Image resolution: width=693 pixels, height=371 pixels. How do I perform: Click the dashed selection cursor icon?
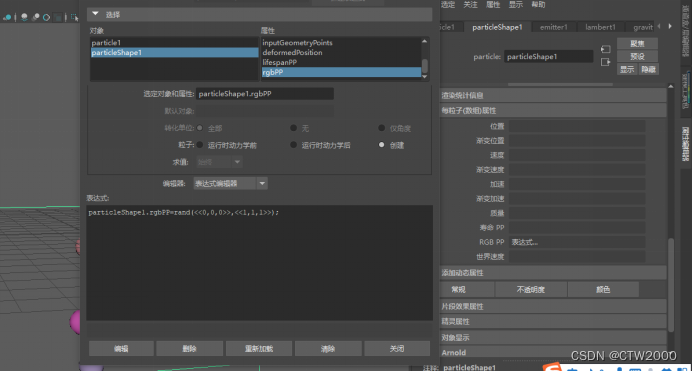[x=75, y=18]
